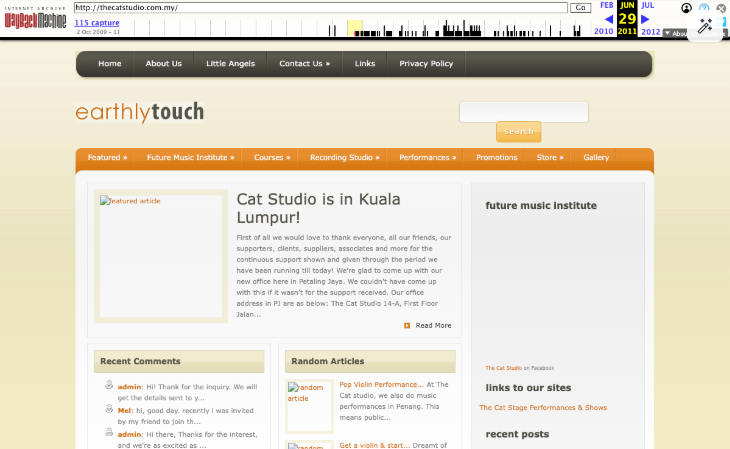Screen dimensions: 730x449
Task: Click the Wayback help question icon
Action: pos(704,8)
